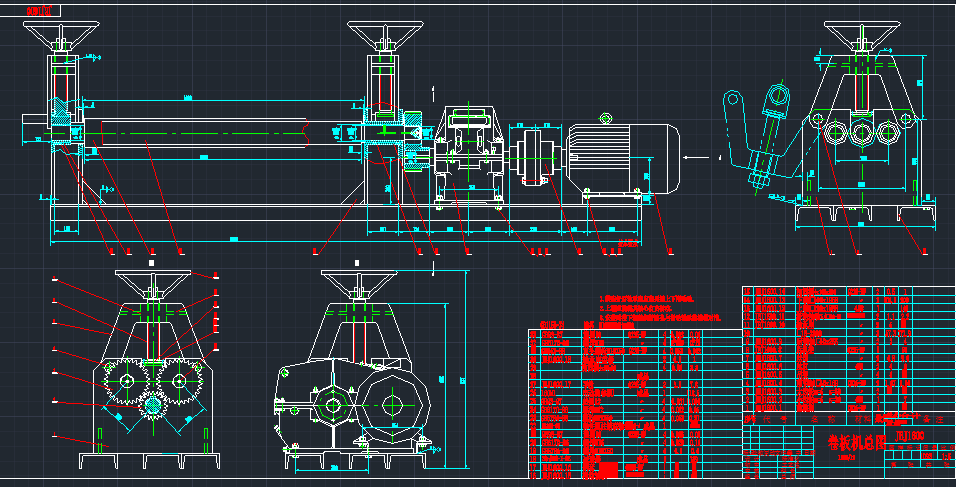Click the top-left handwheel of front view
This screenshot has width=956, height=487.
pos(62,37)
